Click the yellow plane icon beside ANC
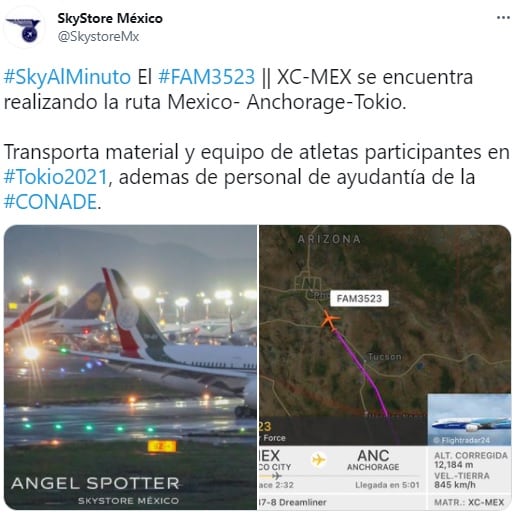526x516 pixels. point(318,459)
